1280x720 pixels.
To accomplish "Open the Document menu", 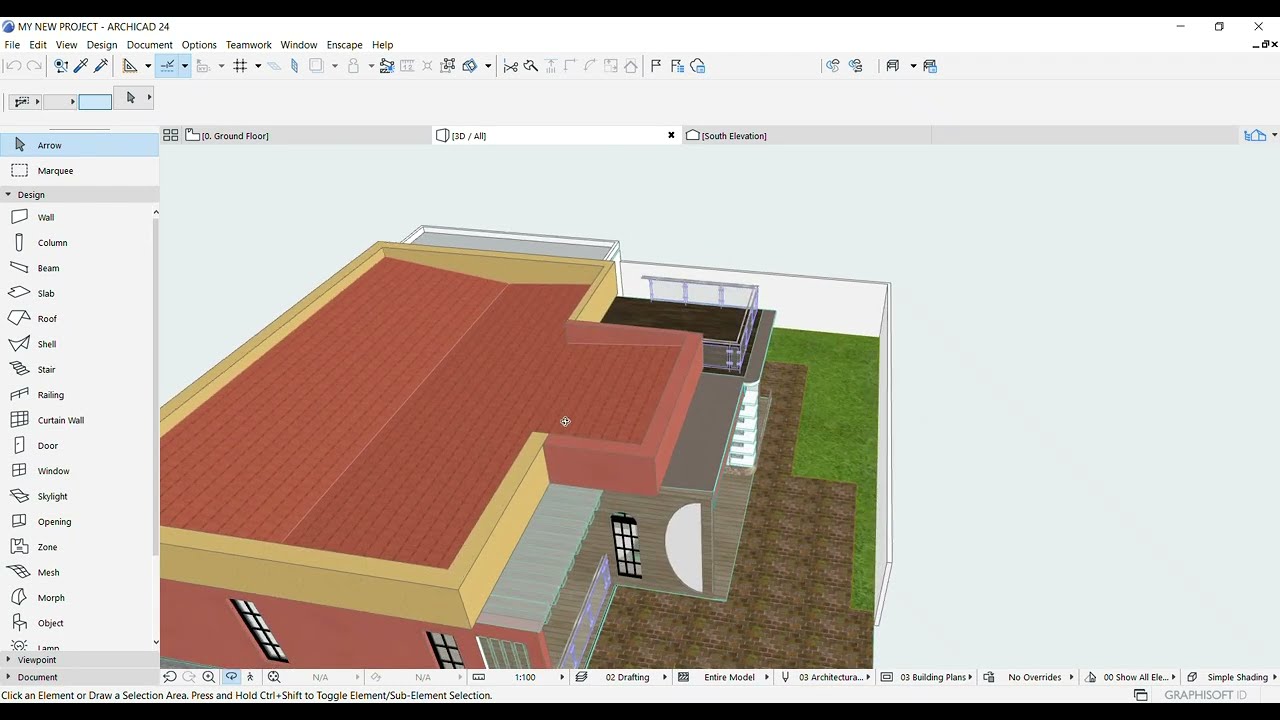I will click(150, 45).
